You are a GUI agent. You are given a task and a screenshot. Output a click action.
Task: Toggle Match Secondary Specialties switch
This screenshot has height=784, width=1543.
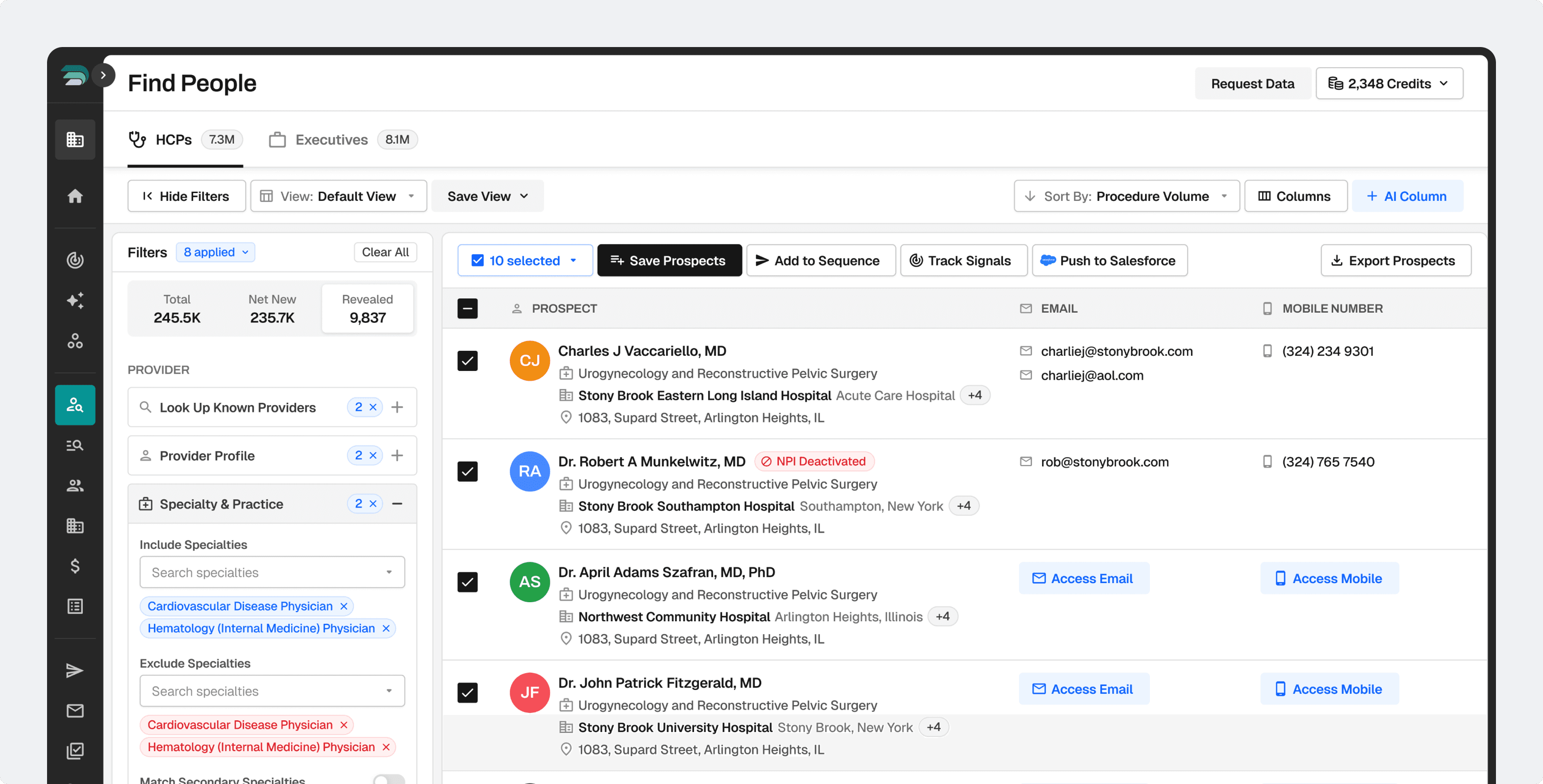click(x=389, y=779)
